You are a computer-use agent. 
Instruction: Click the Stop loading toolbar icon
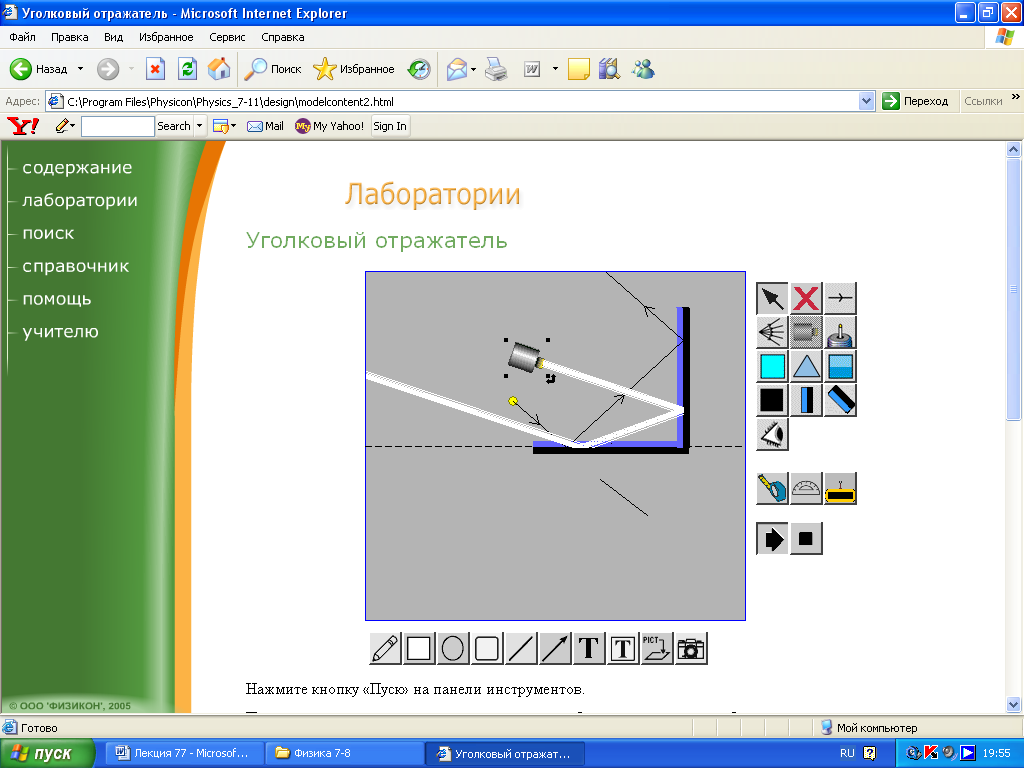tap(155, 69)
